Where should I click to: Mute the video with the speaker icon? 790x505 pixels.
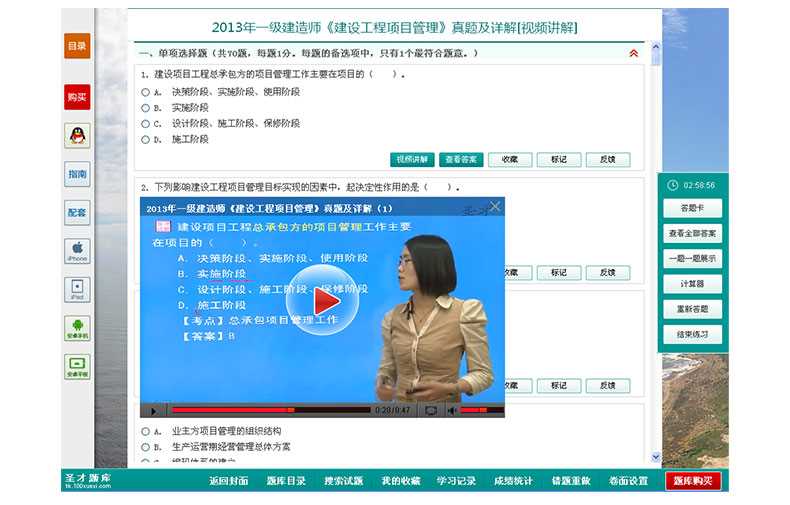(452, 410)
